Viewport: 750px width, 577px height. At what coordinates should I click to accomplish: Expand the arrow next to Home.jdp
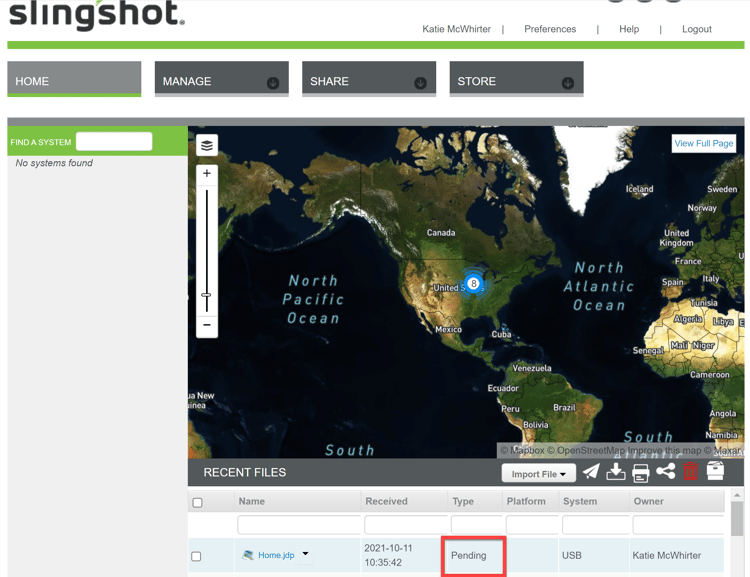[305, 554]
